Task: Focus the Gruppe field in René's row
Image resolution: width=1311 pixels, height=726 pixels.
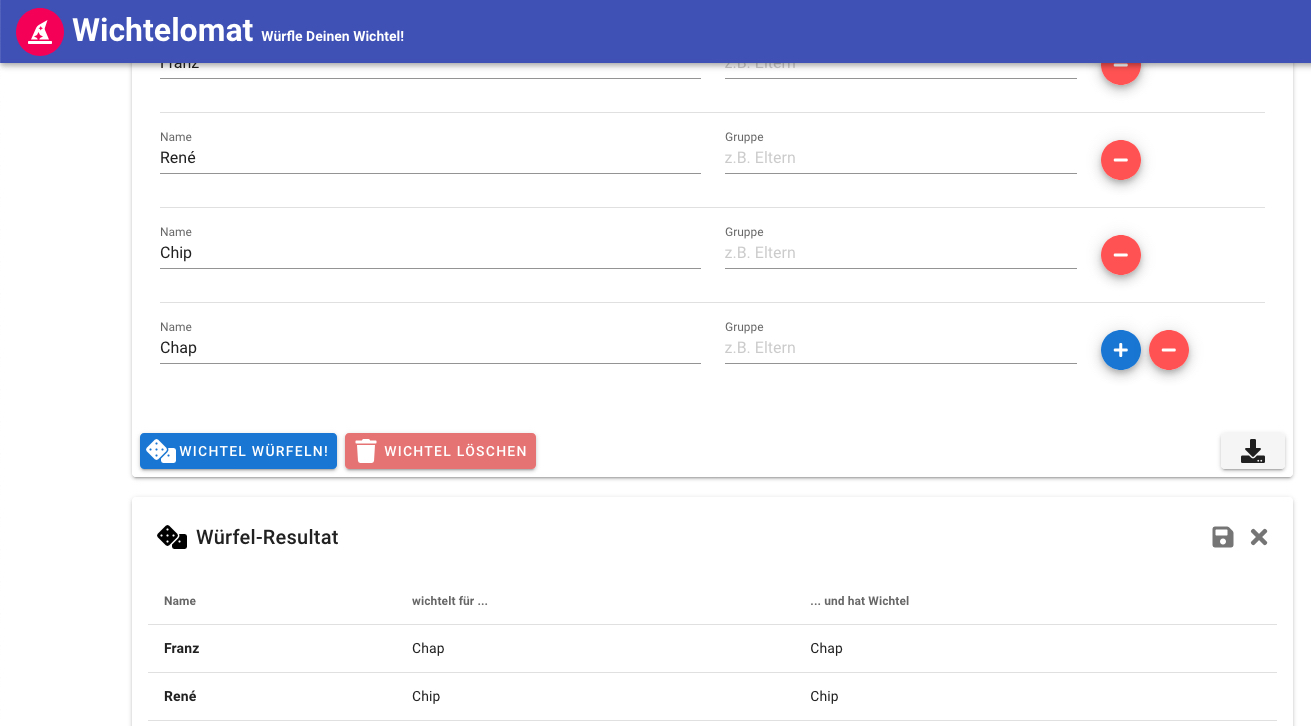Action: point(901,158)
